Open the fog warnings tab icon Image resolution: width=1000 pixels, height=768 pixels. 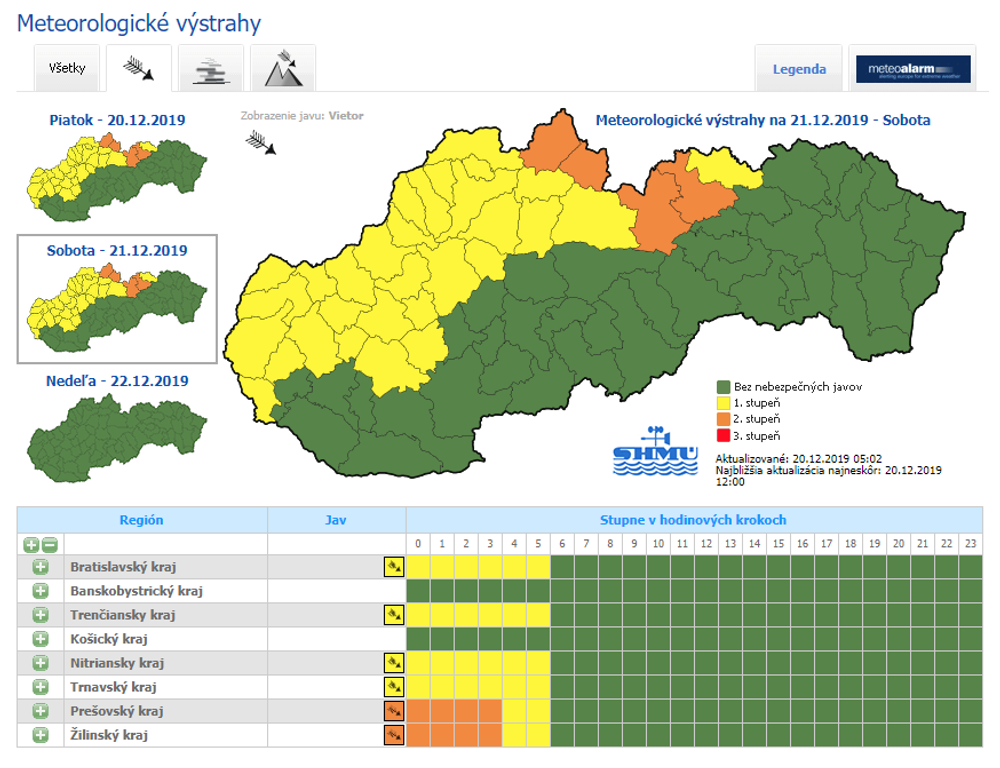click(x=211, y=69)
